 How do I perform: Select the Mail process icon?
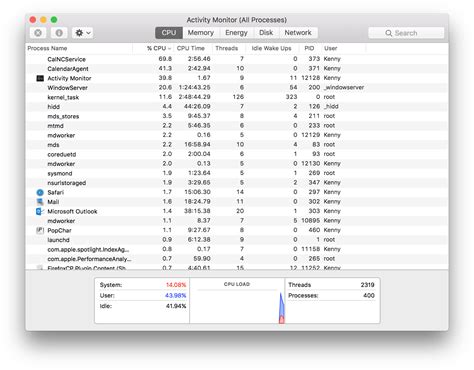[40, 202]
